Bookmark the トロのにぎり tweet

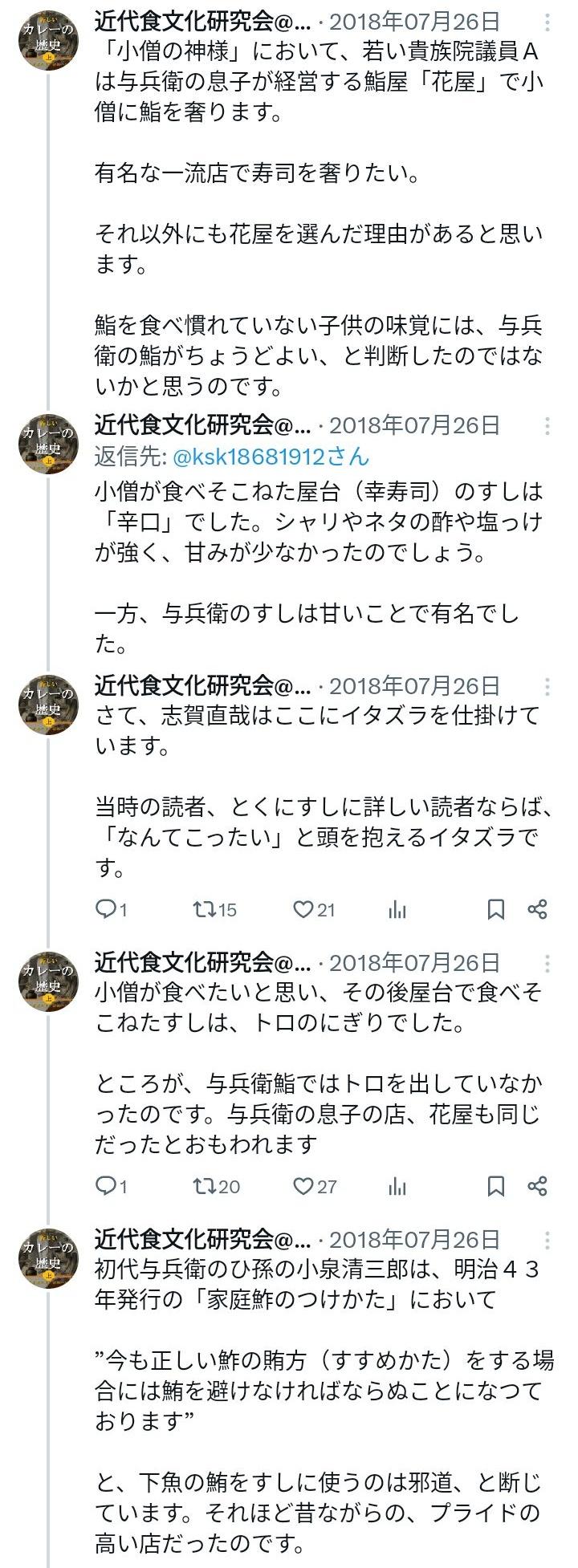click(x=496, y=1186)
